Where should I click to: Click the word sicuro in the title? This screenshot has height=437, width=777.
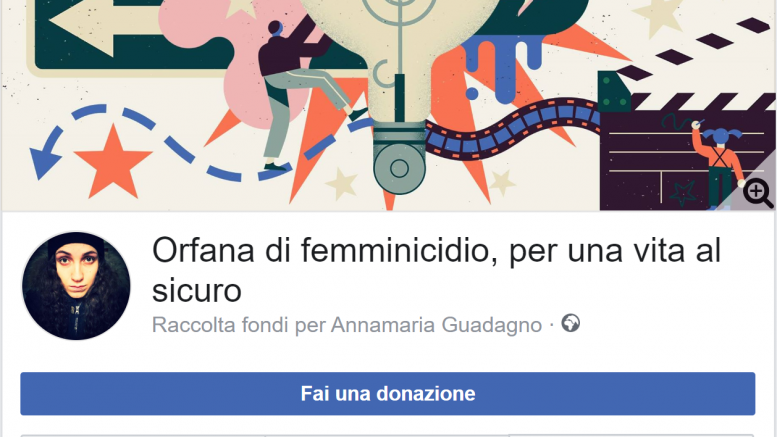(x=197, y=290)
